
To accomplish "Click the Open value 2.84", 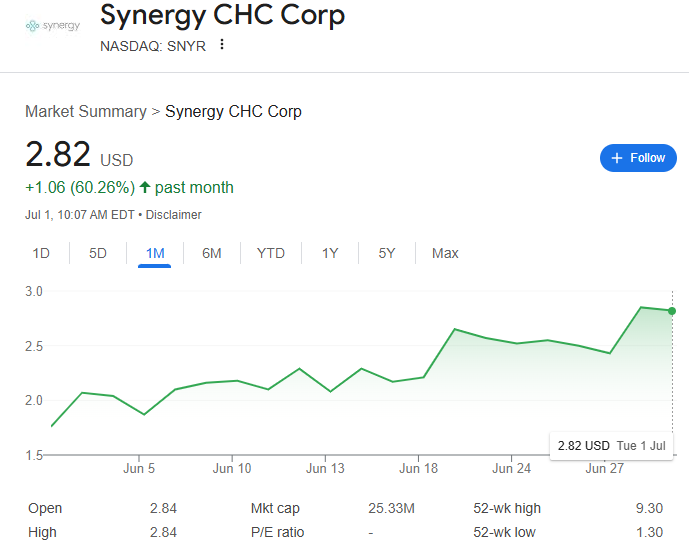I will pyautogui.click(x=163, y=508).
